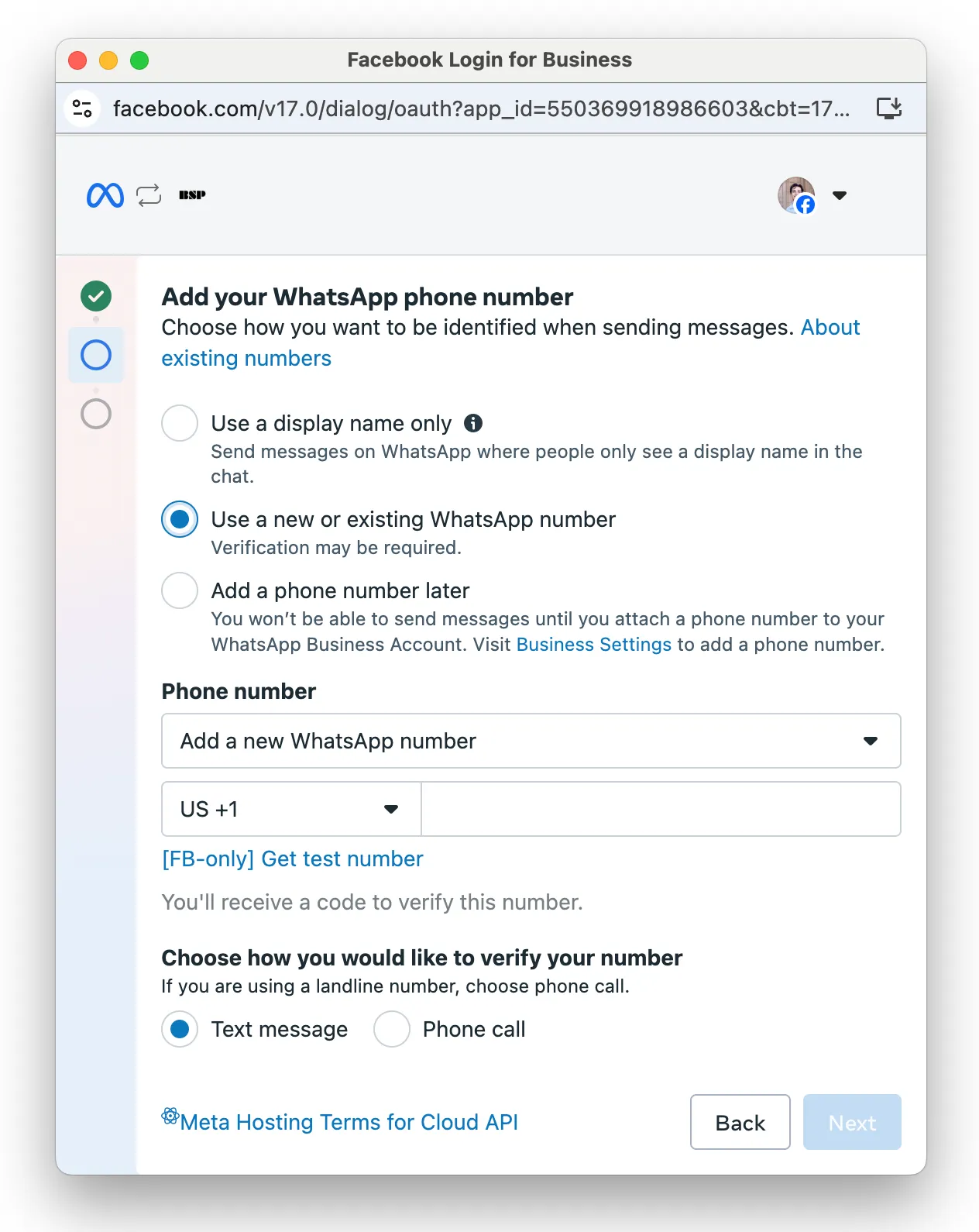
Task: Open the account switcher arrow by avatar
Action: coord(840,195)
